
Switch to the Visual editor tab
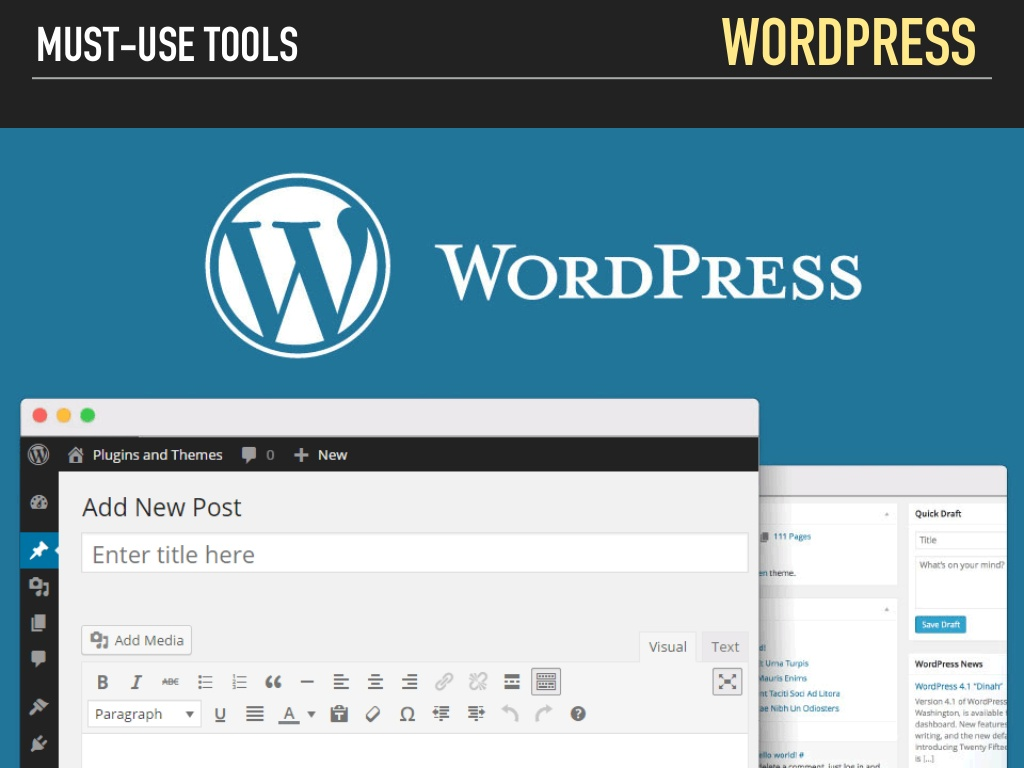point(667,647)
